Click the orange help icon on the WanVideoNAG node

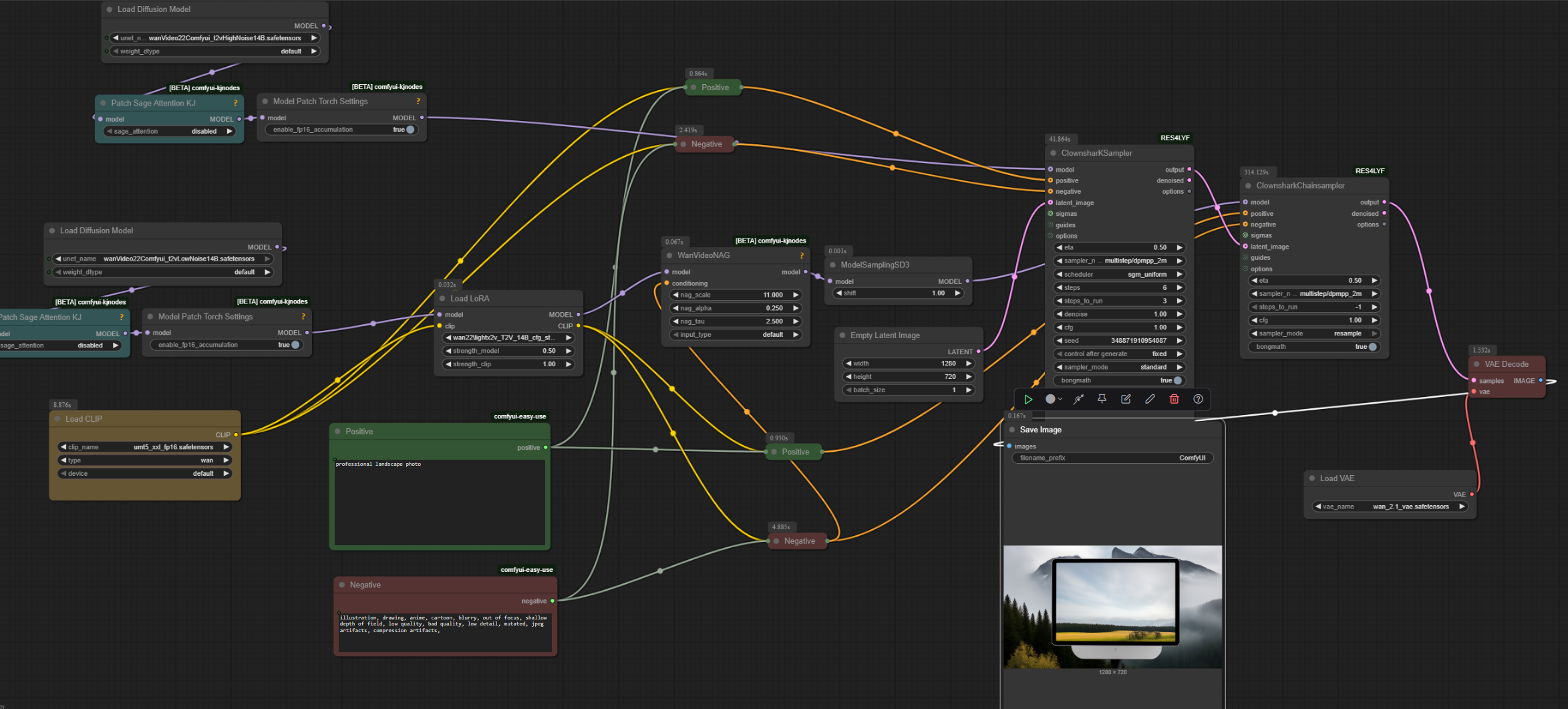[801, 255]
